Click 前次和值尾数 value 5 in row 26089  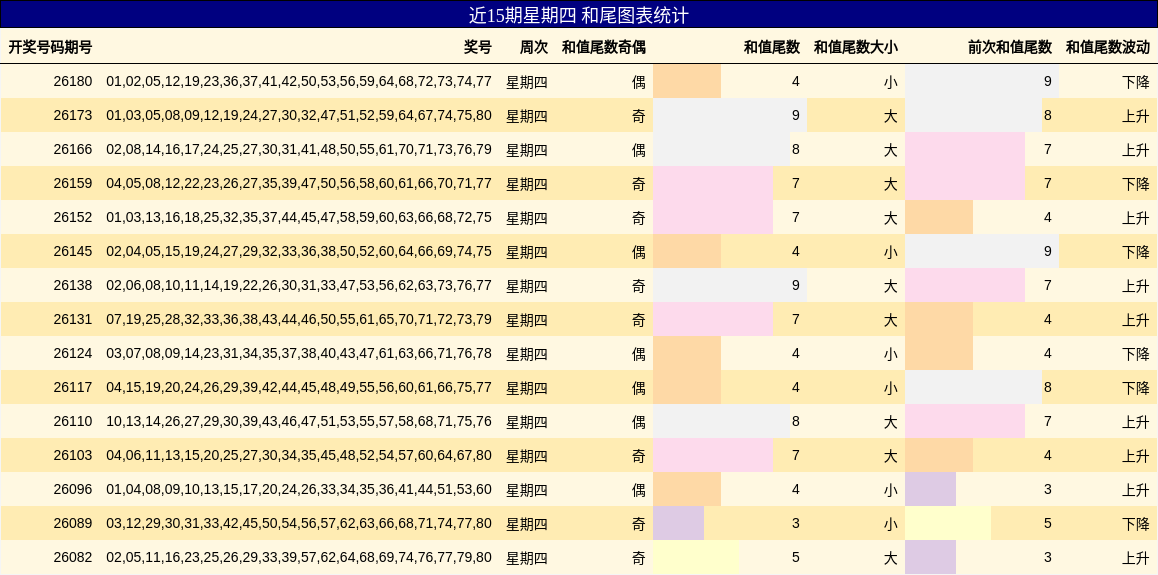click(1047, 523)
